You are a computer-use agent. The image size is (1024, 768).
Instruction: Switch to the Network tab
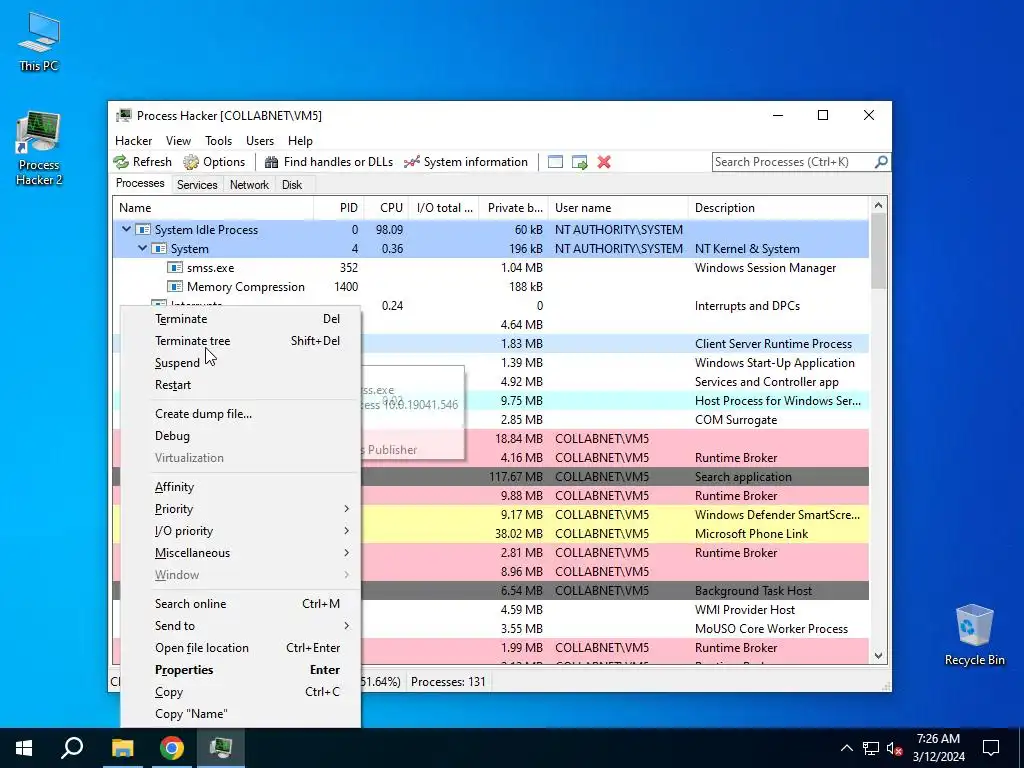point(249,185)
